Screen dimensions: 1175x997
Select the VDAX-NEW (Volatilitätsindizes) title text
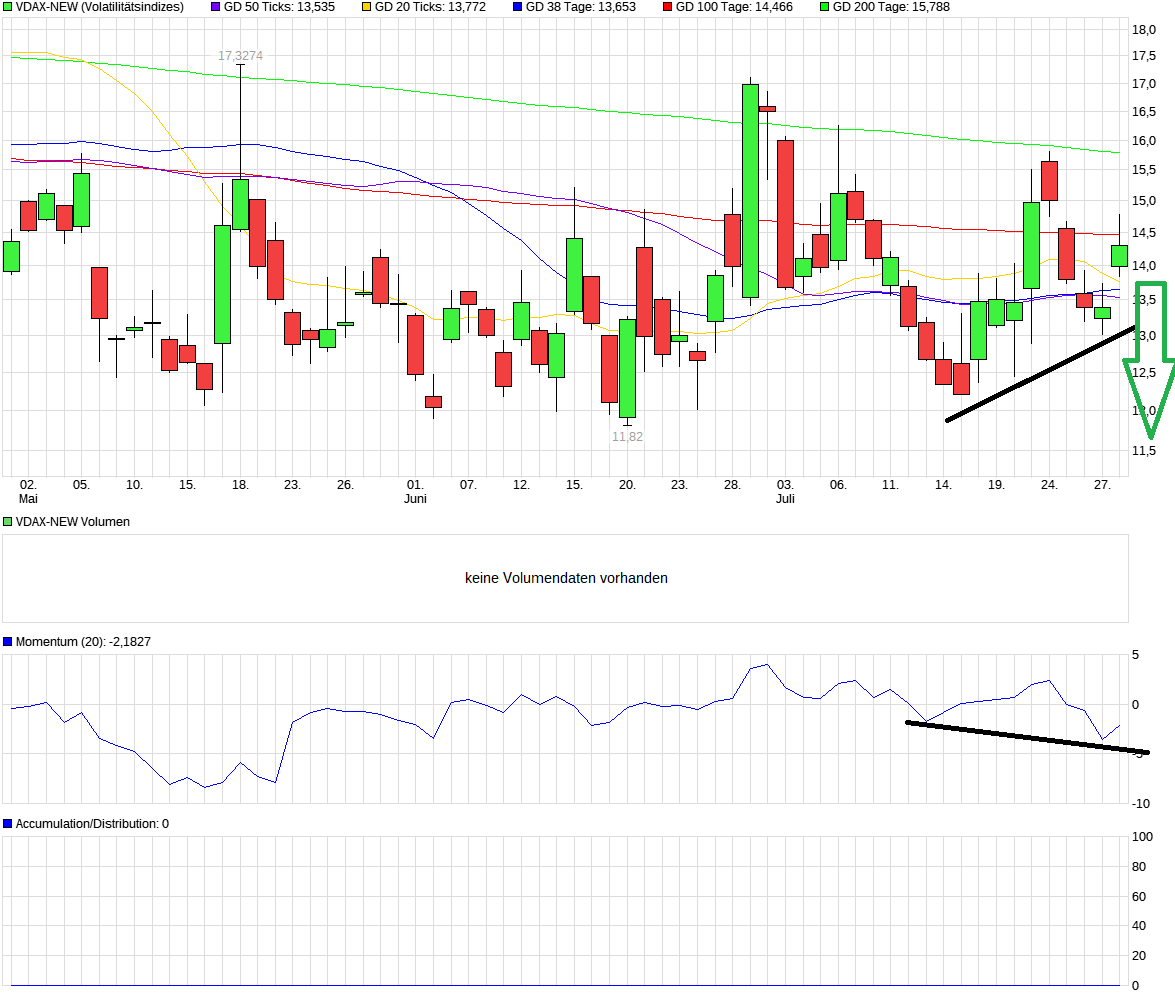coord(100,7)
